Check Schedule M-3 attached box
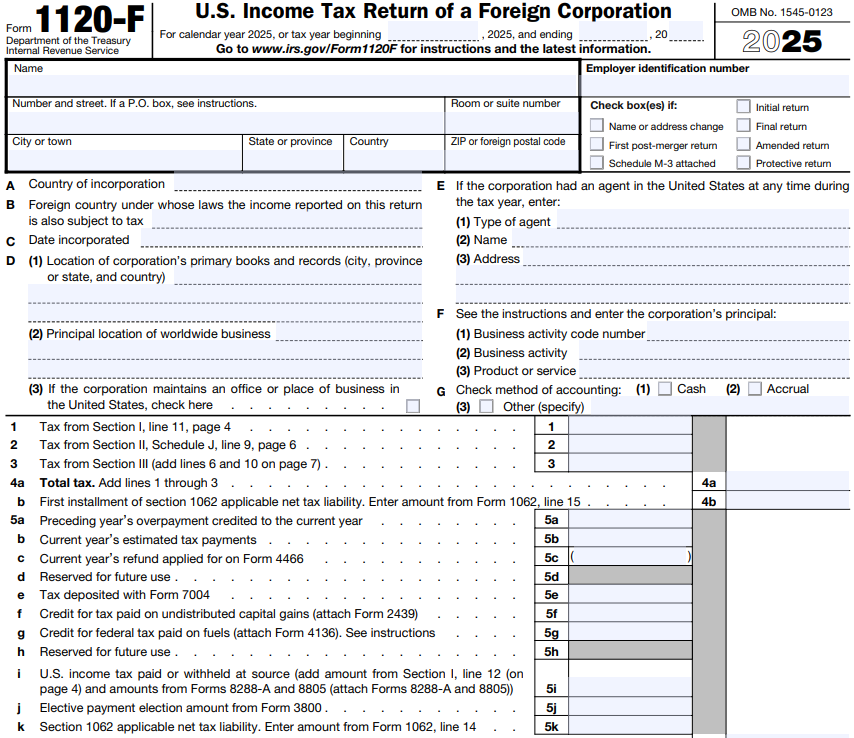Viewport: 854px width, 738px height. (x=597, y=162)
